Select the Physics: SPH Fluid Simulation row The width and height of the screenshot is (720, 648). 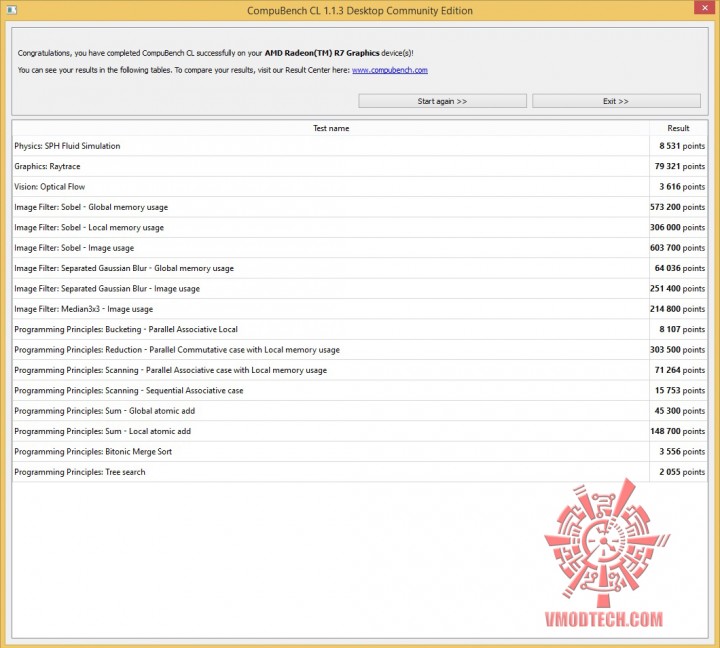360,146
